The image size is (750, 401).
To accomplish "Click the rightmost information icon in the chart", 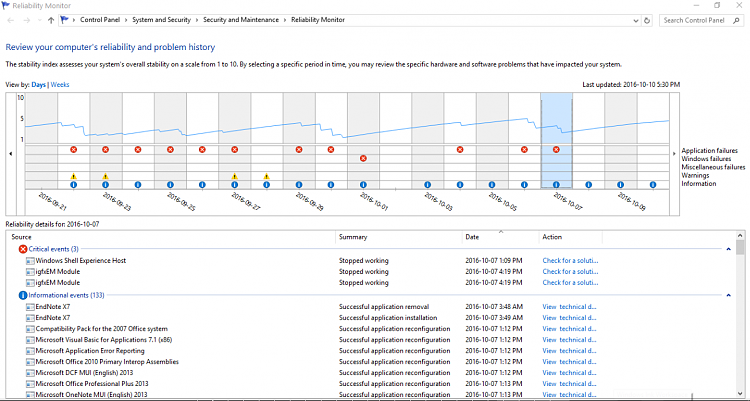I will [654, 185].
